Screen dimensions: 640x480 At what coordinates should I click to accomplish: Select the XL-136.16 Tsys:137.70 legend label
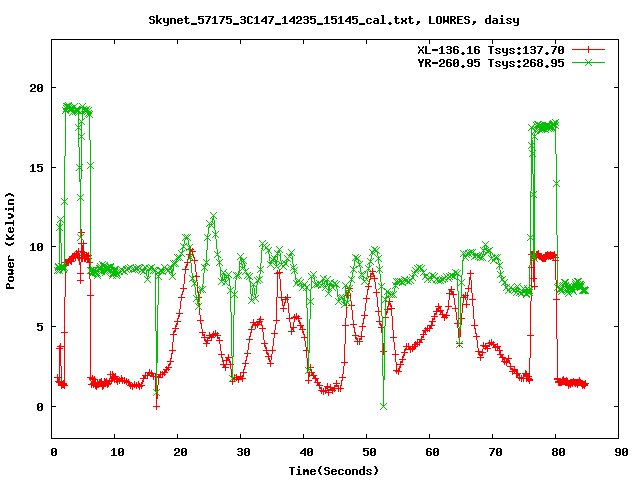491,50
